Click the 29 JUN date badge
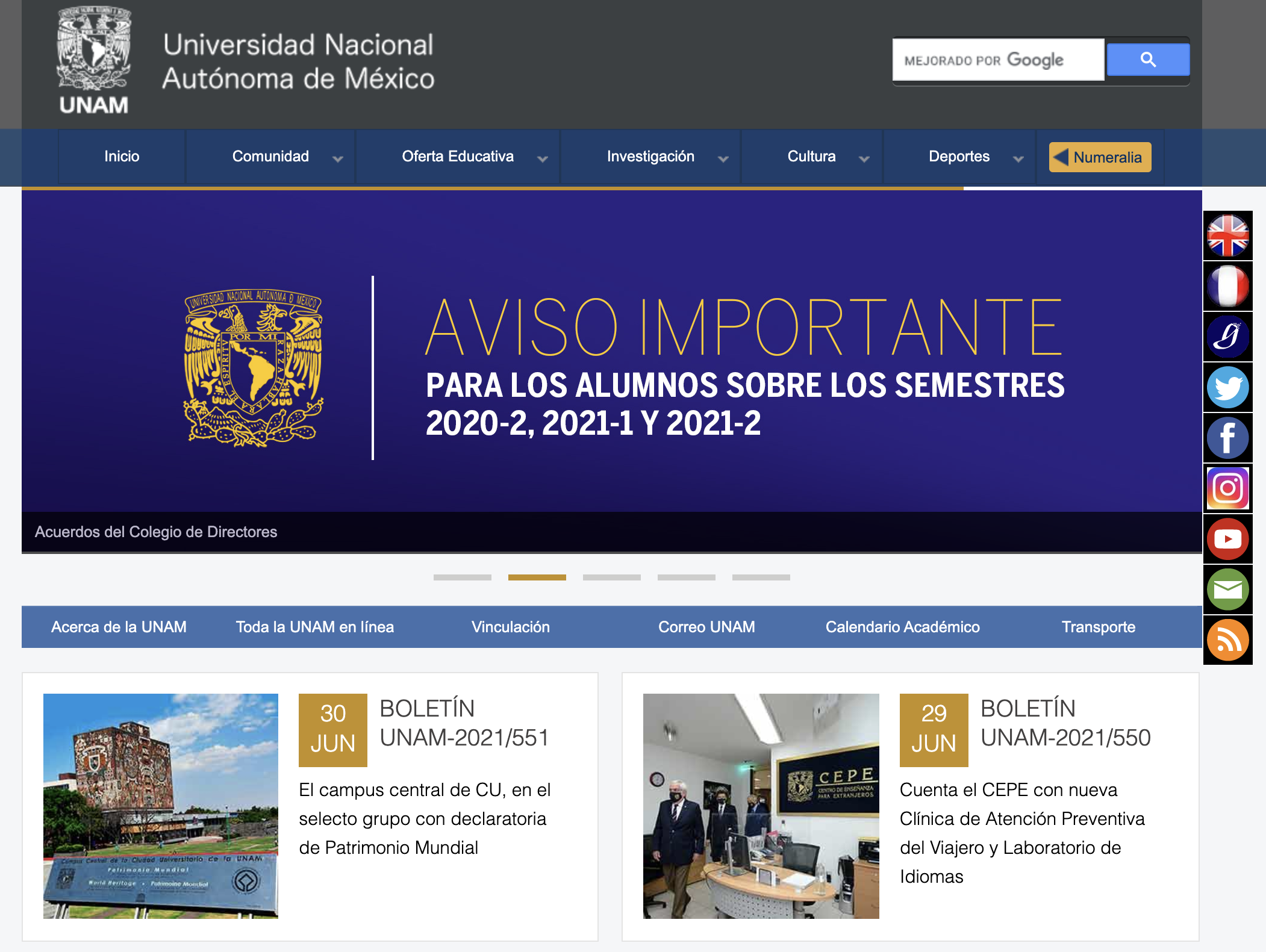Viewport: 1266px width, 952px height. 934,730
